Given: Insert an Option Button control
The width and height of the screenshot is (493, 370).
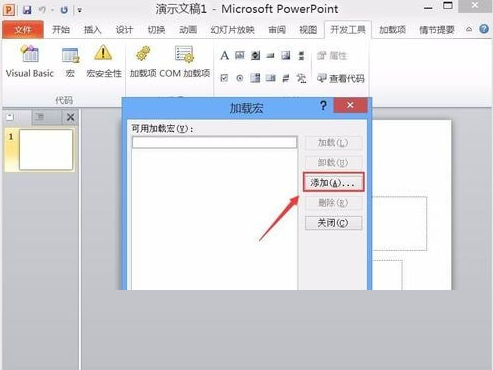Looking at the screenshot, I should [x=240, y=78].
